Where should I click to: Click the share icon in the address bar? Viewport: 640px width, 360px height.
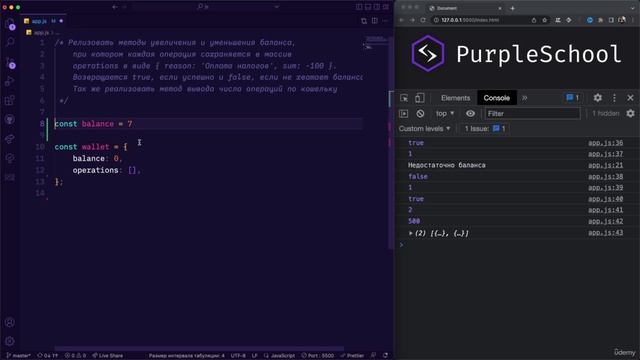[x=534, y=20]
